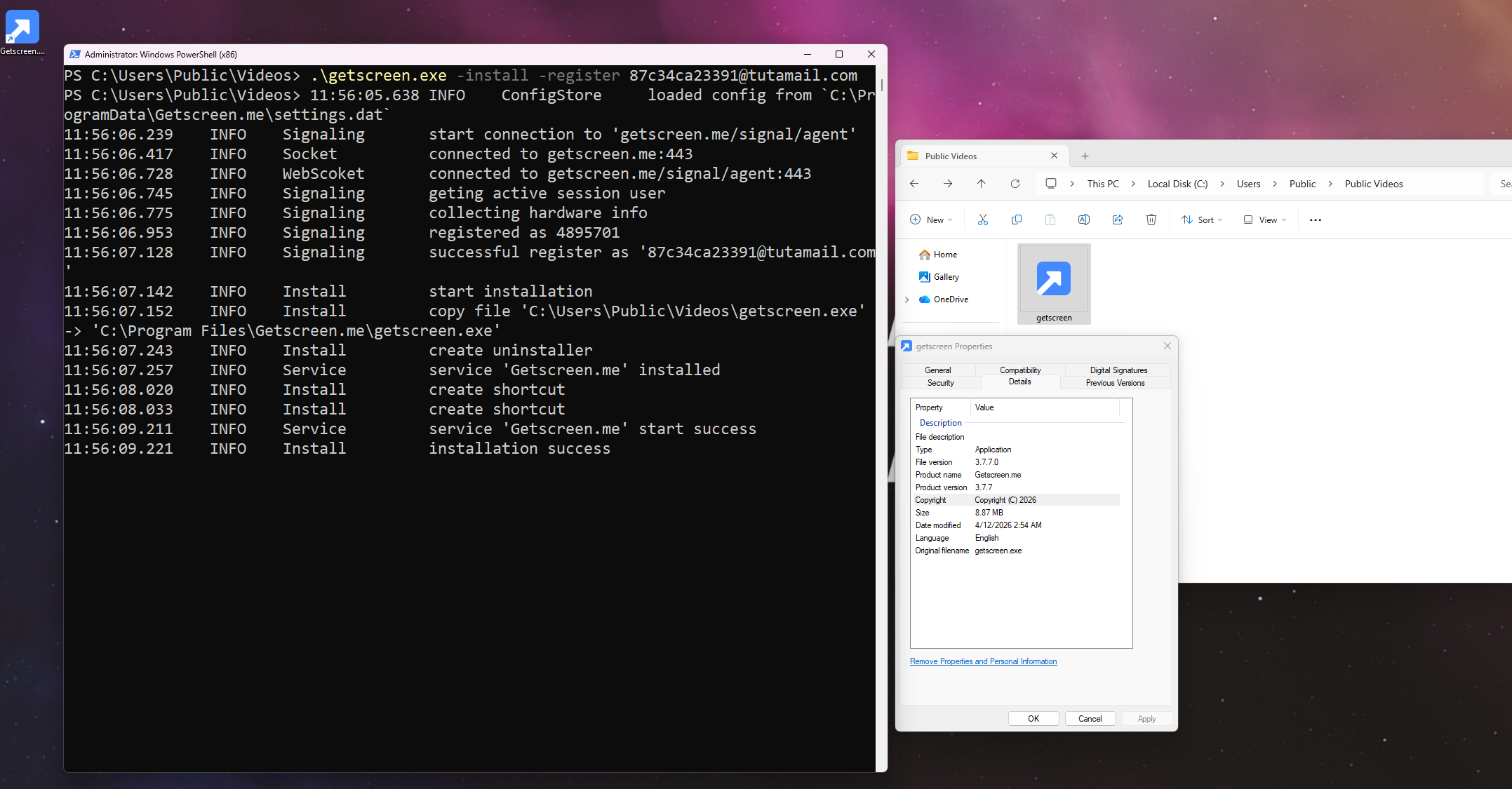Click the Rename icon in Explorer toolbar
Image resolution: width=1512 pixels, height=789 pixels.
click(x=1083, y=220)
